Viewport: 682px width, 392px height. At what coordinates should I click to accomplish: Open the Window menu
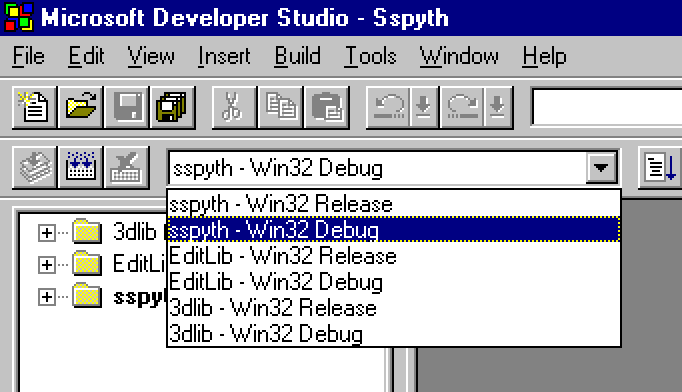pyautogui.click(x=459, y=57)
